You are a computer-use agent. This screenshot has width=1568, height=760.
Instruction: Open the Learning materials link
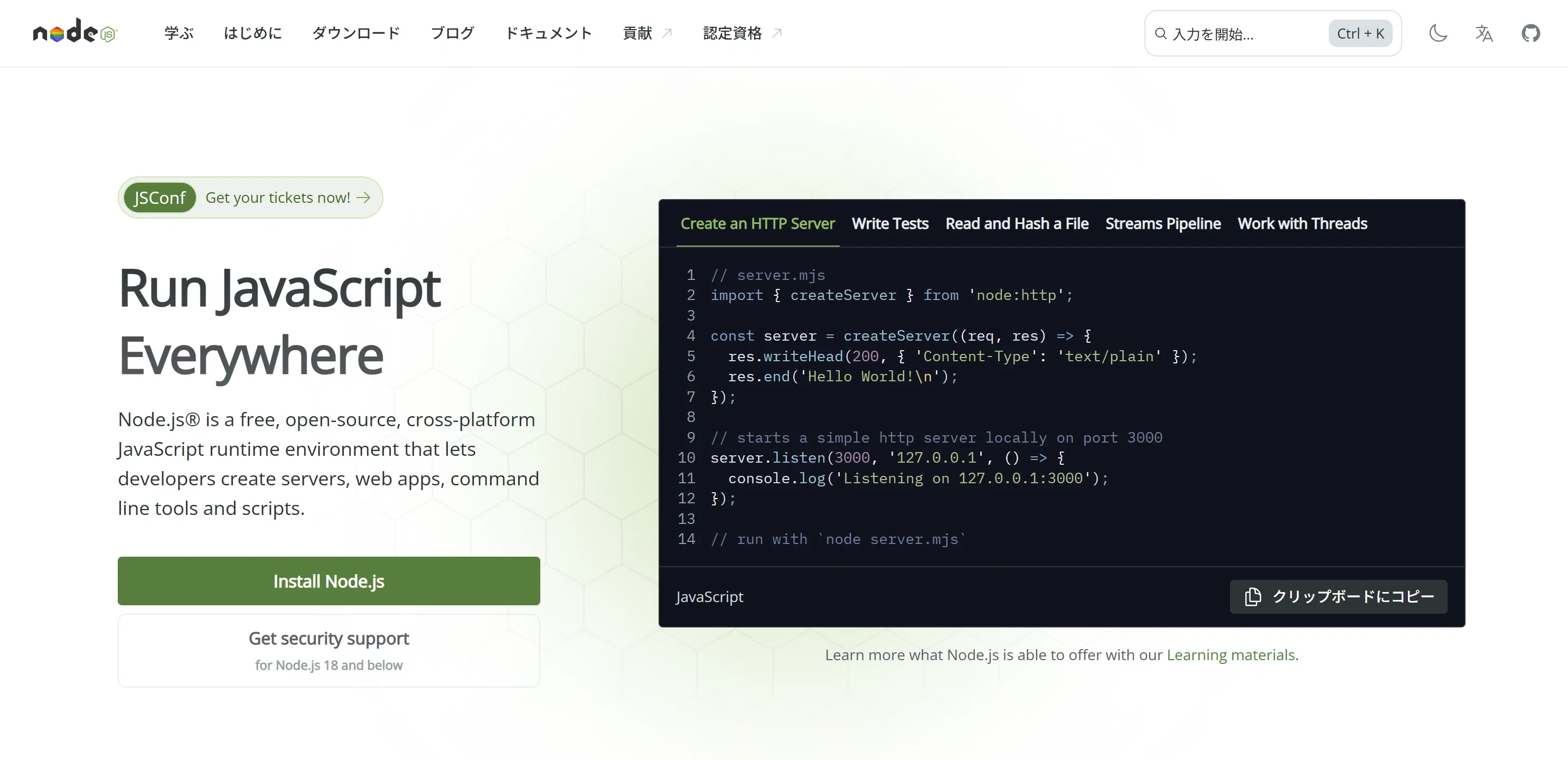tap(1230, 655)
